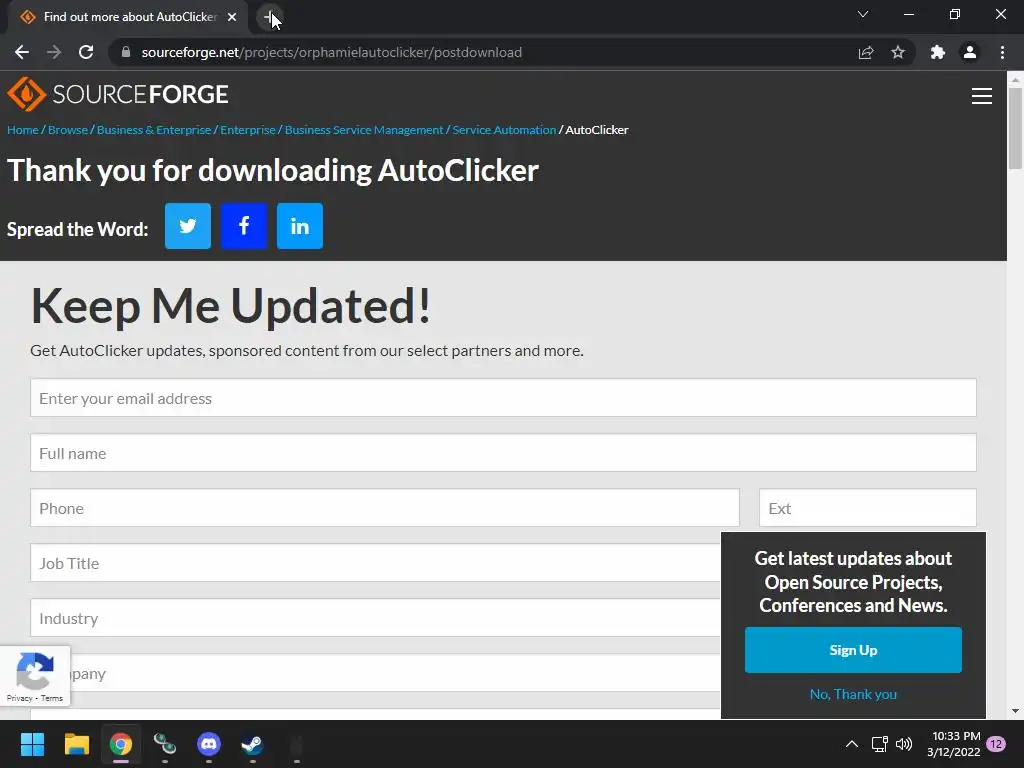Open reCAPTCHA Terms link
This screenshot has width=1024, height=768.
click(x=52, y=698)
